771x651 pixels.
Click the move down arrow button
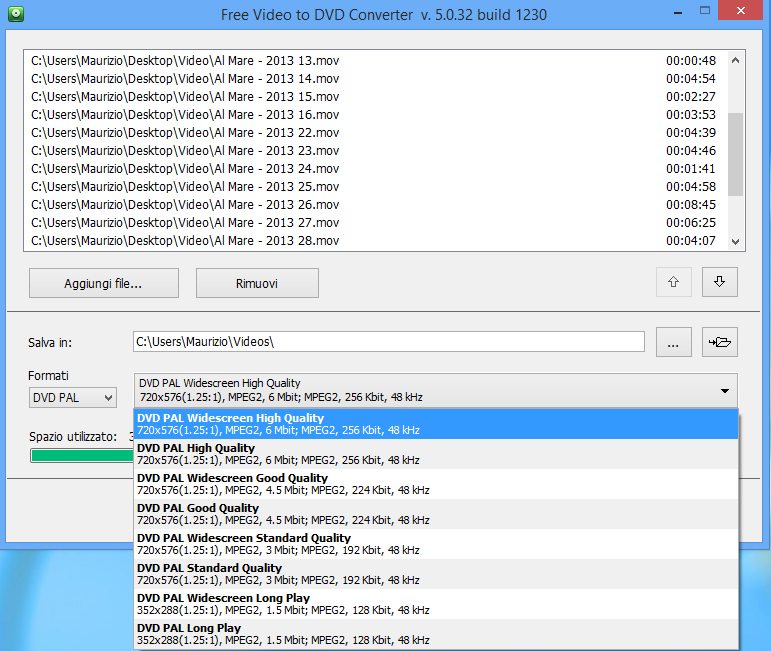click(719, 283)
